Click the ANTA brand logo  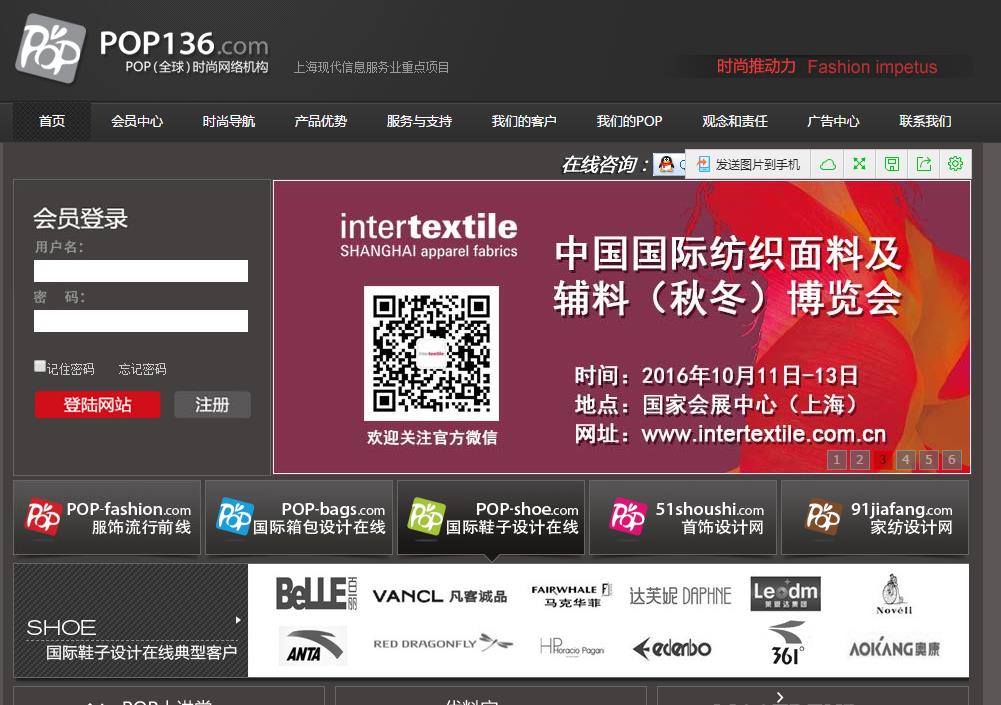click(313, 646)
